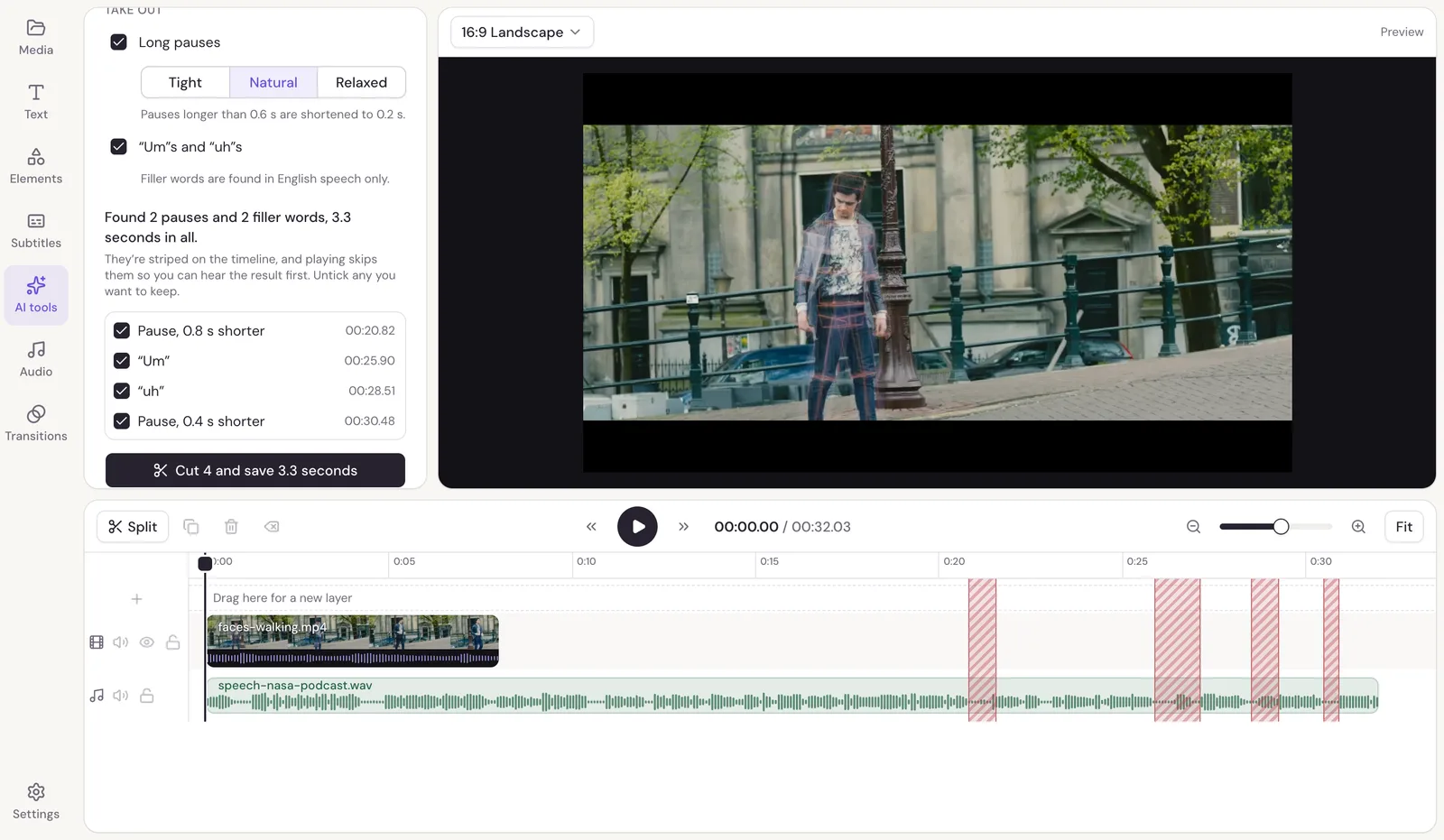Viewport: 1444px width, 840px height.
Task: Open the Media panel
Action: click(x=36, y=38)
